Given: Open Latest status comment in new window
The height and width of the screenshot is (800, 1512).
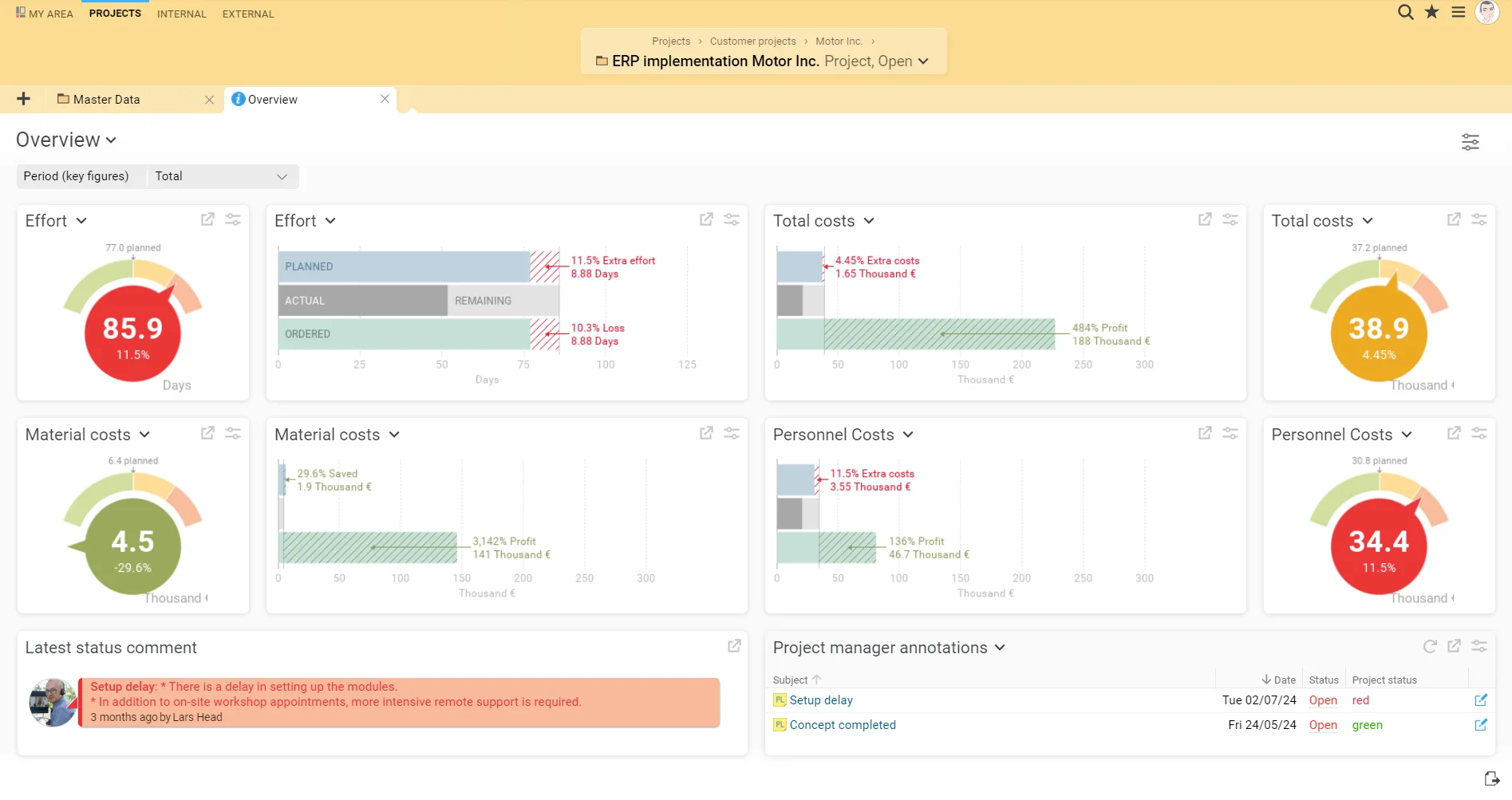Looking at the screenshot, I should 733,646.
